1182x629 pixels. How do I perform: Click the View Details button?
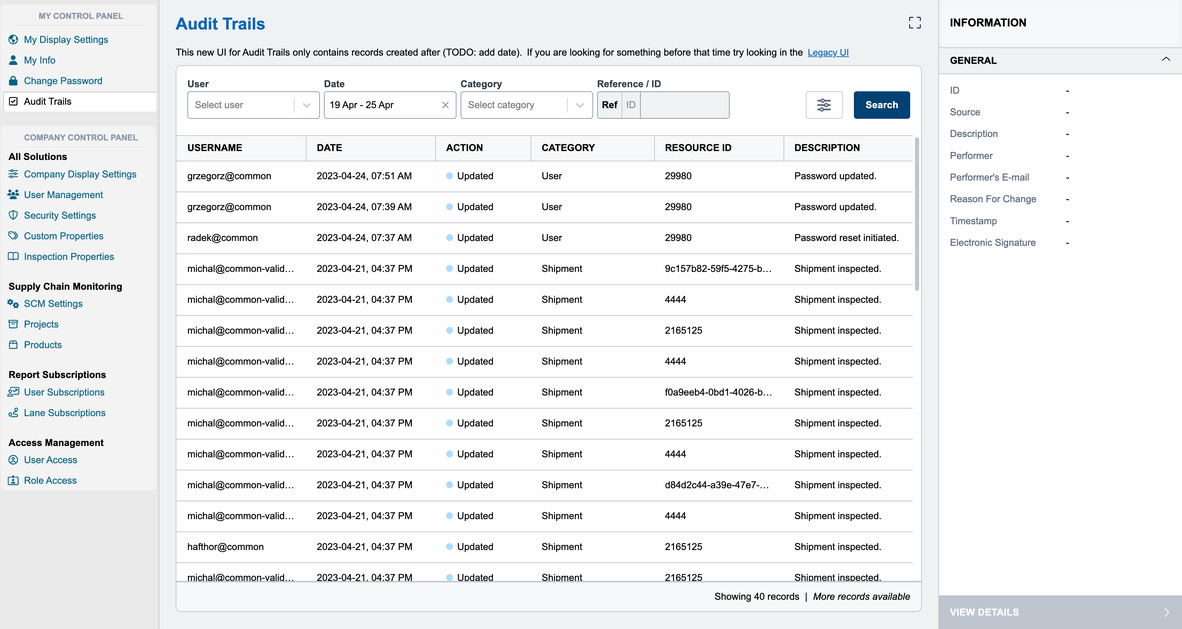point(1060,612)
